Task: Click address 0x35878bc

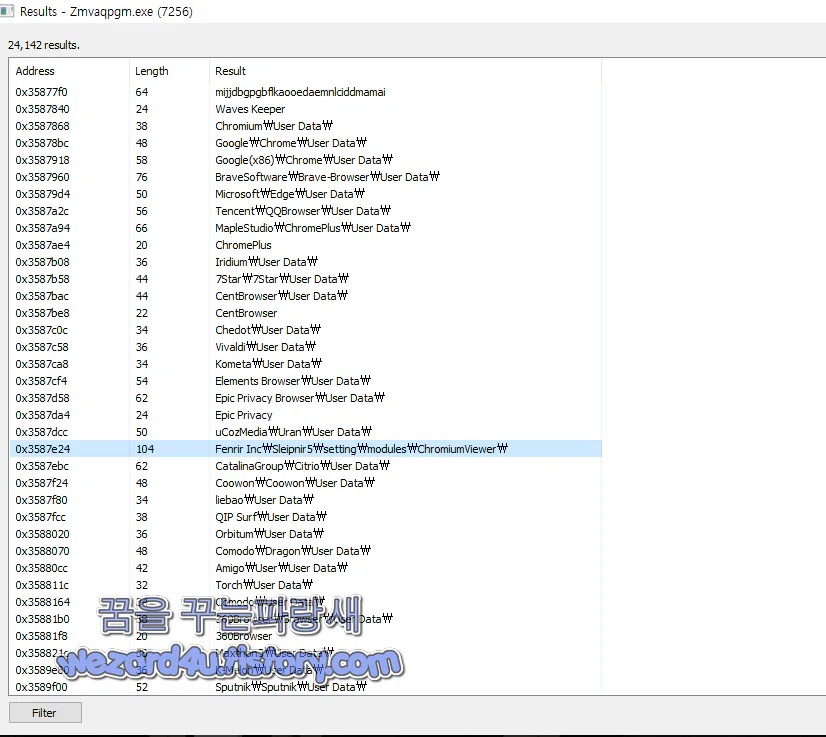Action: tap(42, 143)
